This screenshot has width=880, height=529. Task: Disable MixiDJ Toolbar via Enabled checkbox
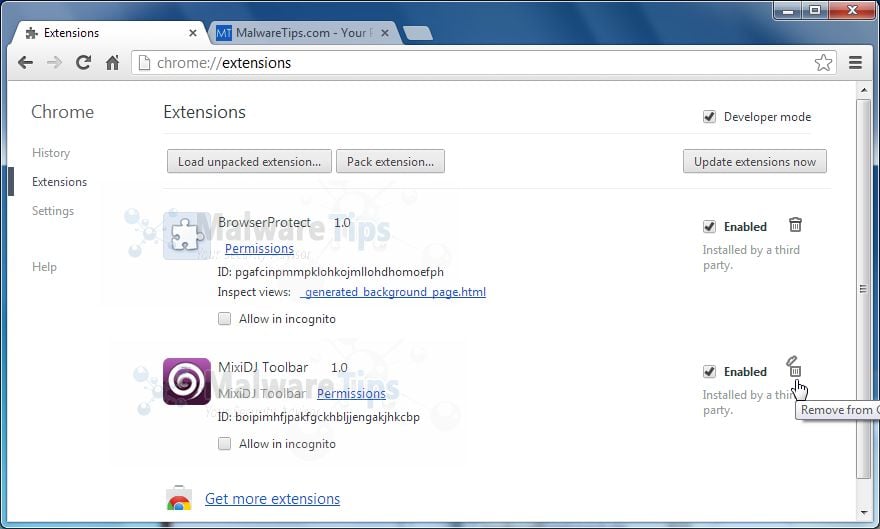pyautogui.click(x=709, y=371)
